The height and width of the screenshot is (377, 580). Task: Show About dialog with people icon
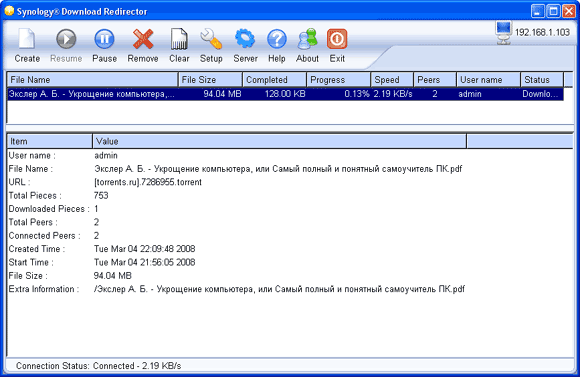pyautogui.click(x=307, y=39)
